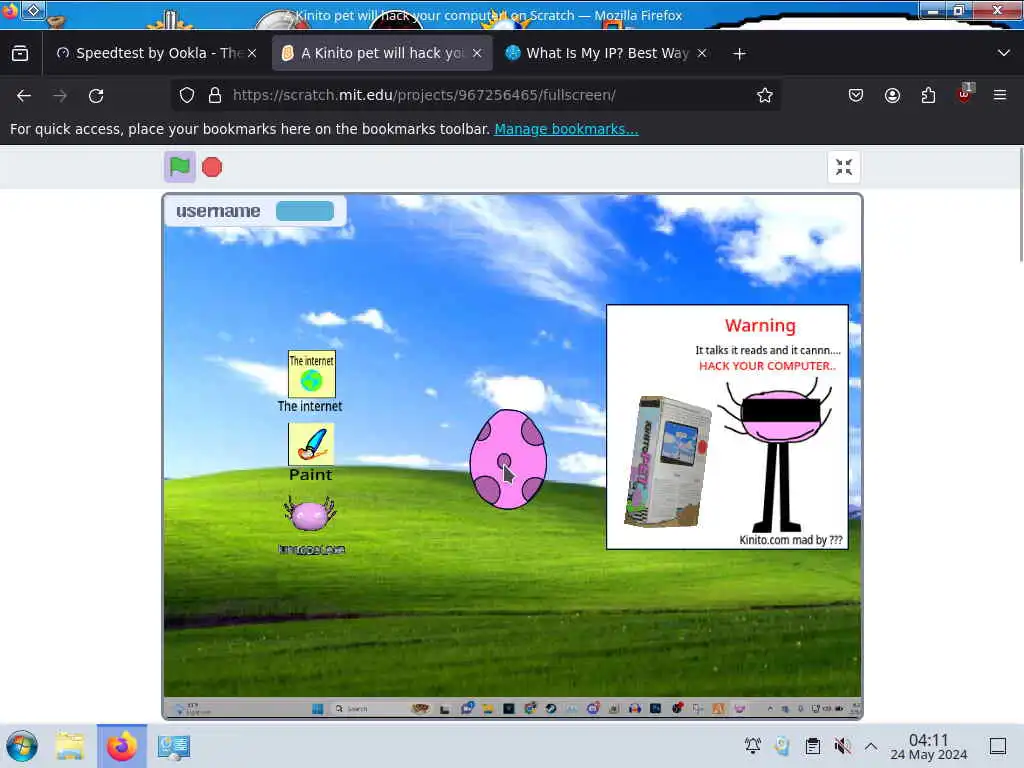Open Firefox account menu
Viewport: 1024px width, 768px height.
click(892, 96)
